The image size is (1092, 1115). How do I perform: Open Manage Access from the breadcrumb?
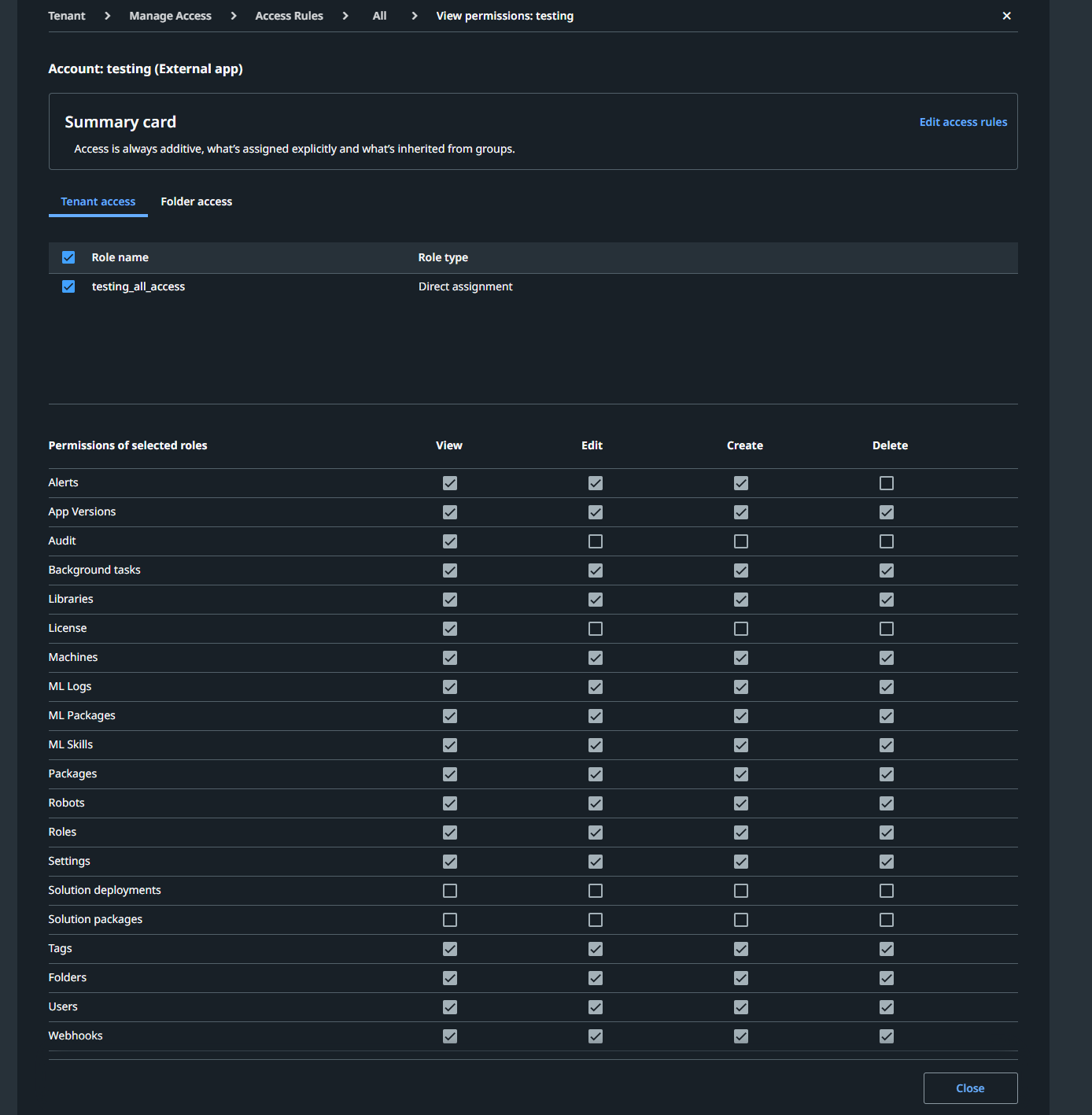click(170, 15)
